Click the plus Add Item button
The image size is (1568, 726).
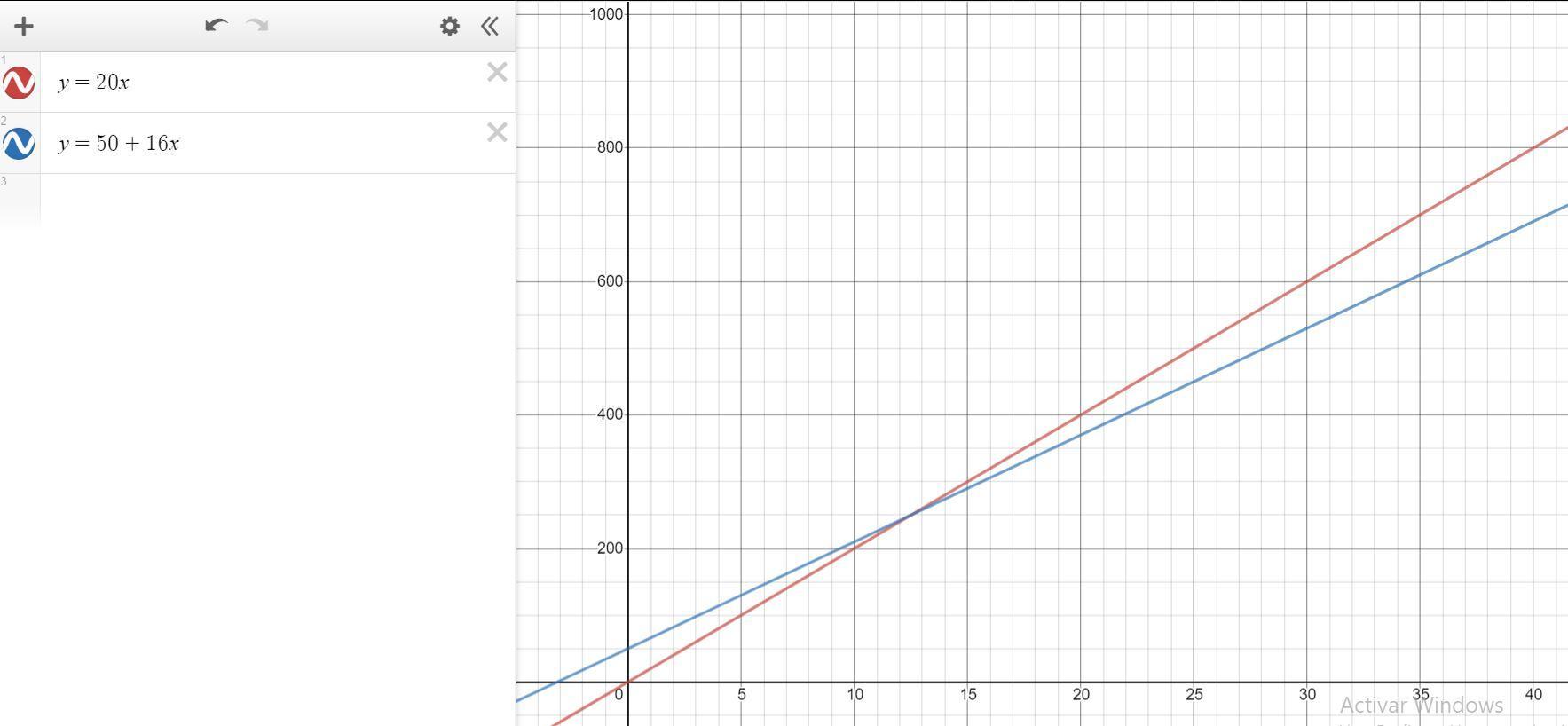point(24,26)
